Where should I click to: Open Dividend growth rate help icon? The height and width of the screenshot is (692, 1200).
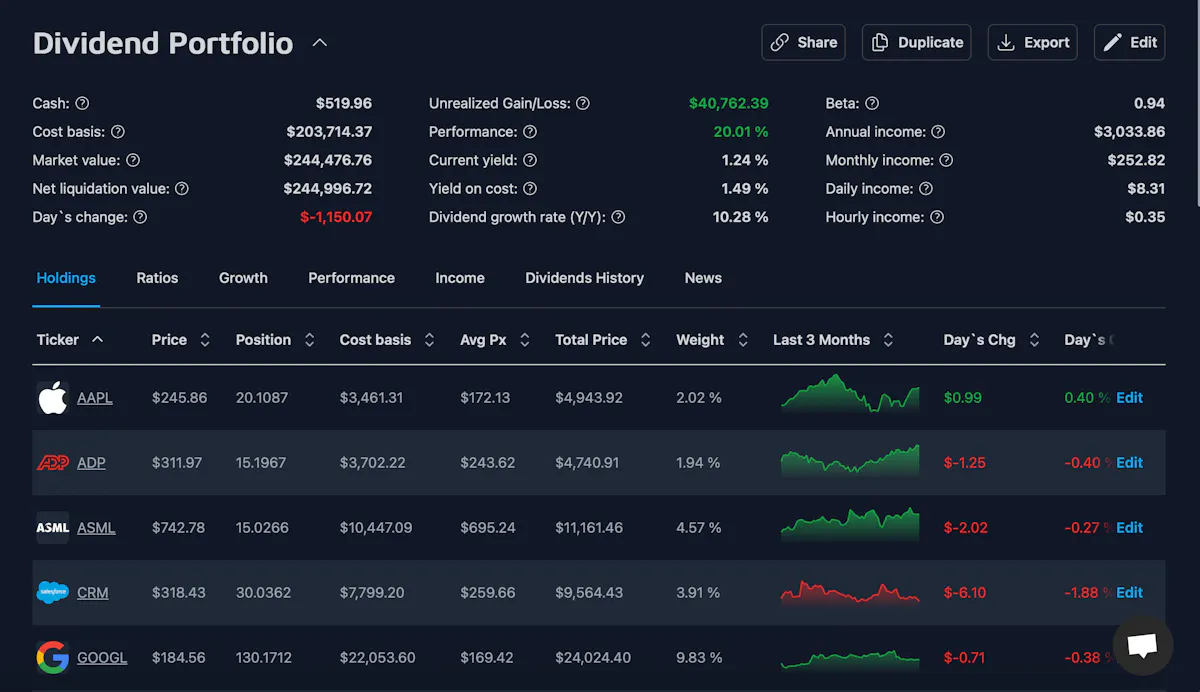coord(618,217)
